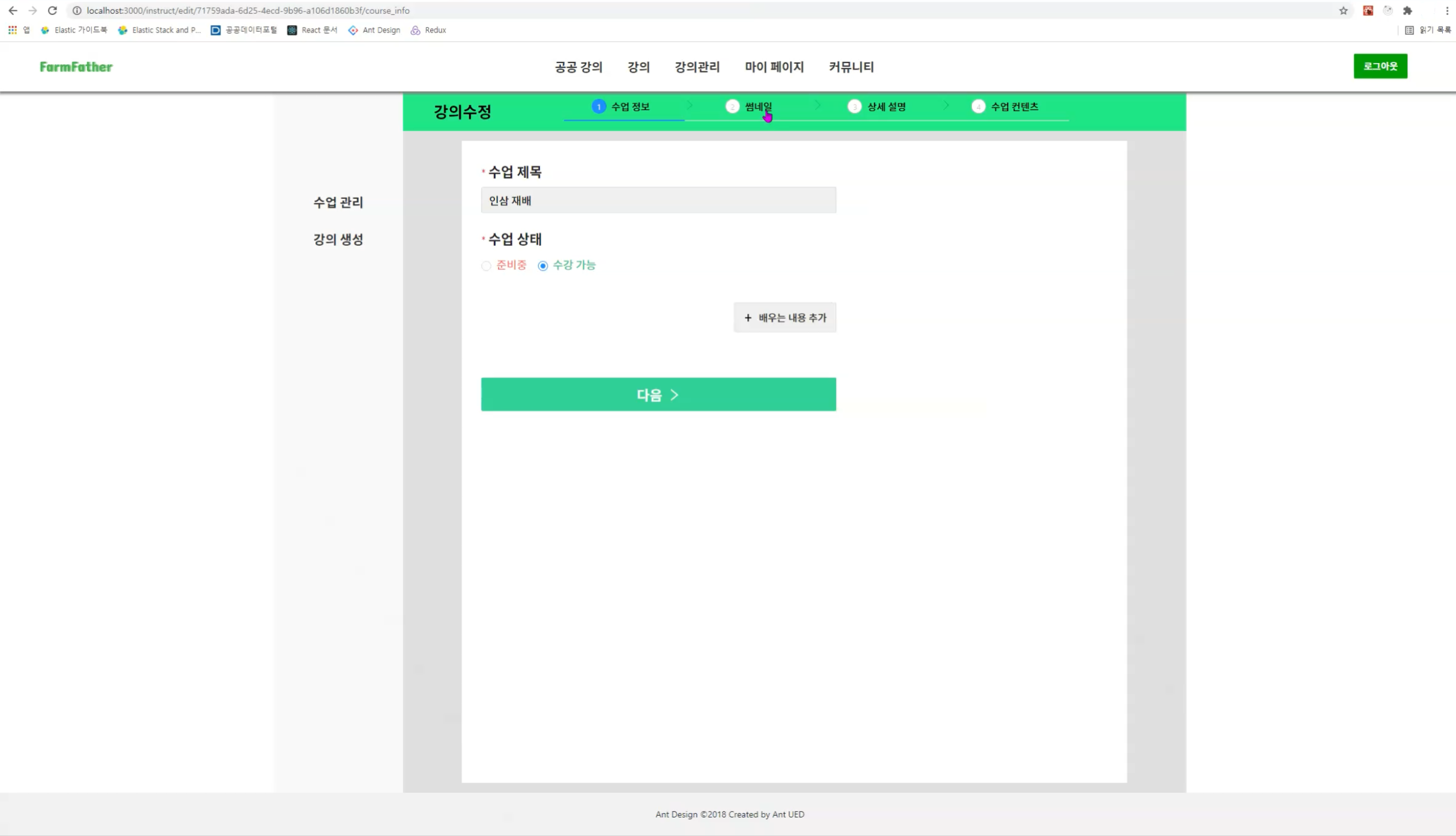Click the 배우는 내용 추가 button
Screen dimensions: 1456x836
[x=784, y=317]
